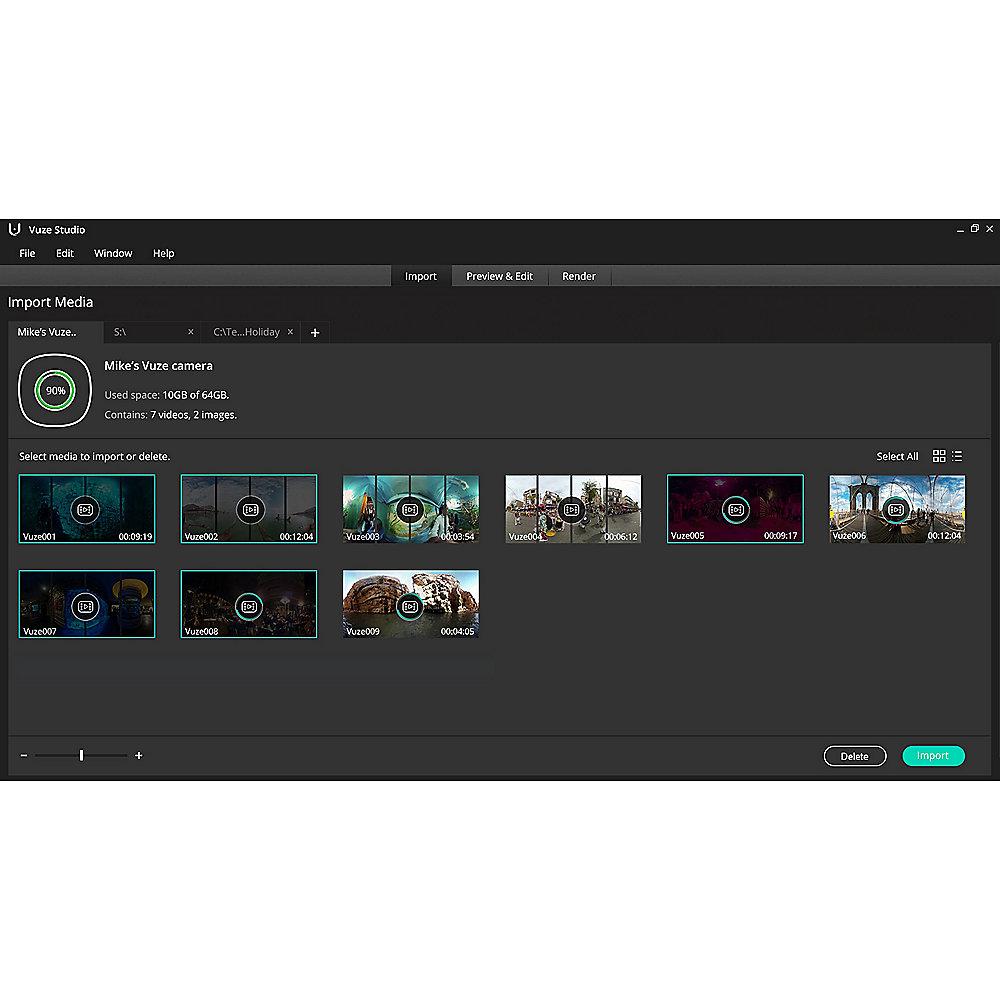Screen dimensions: 1000x1000
Task: Click the Select All link
Action: (897, 456)
